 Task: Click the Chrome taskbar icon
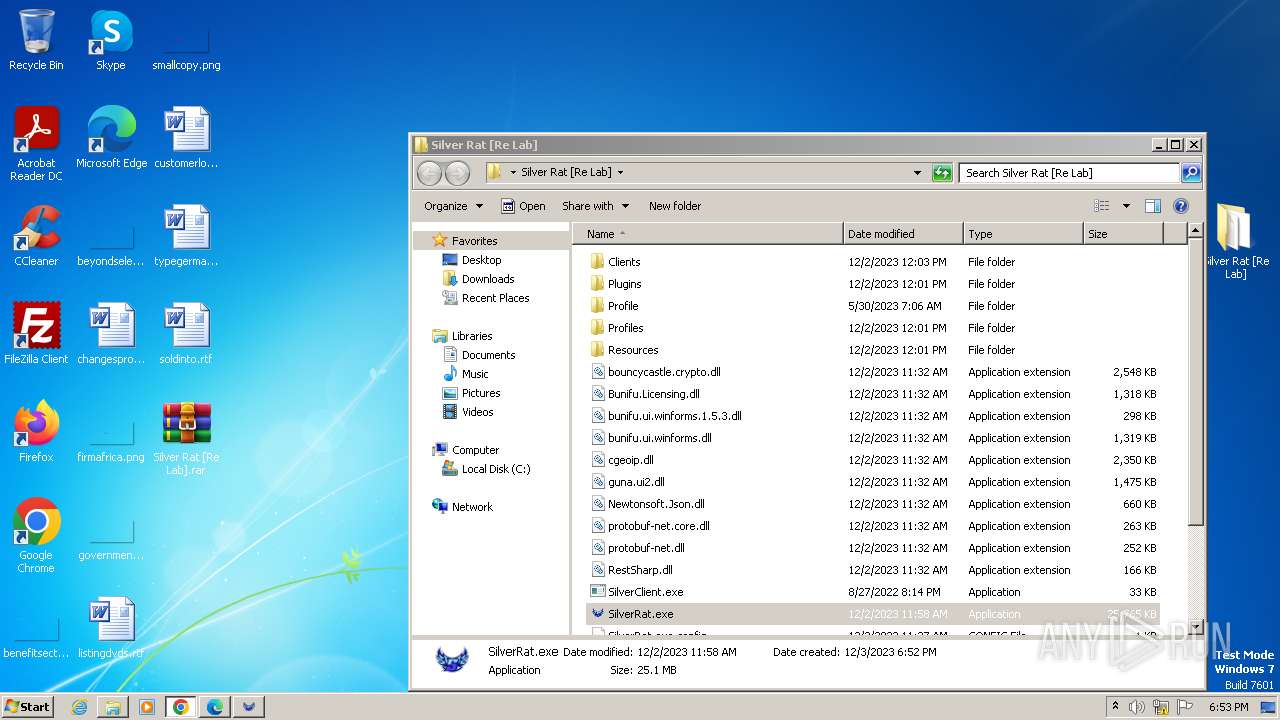[x=180, y=707]
